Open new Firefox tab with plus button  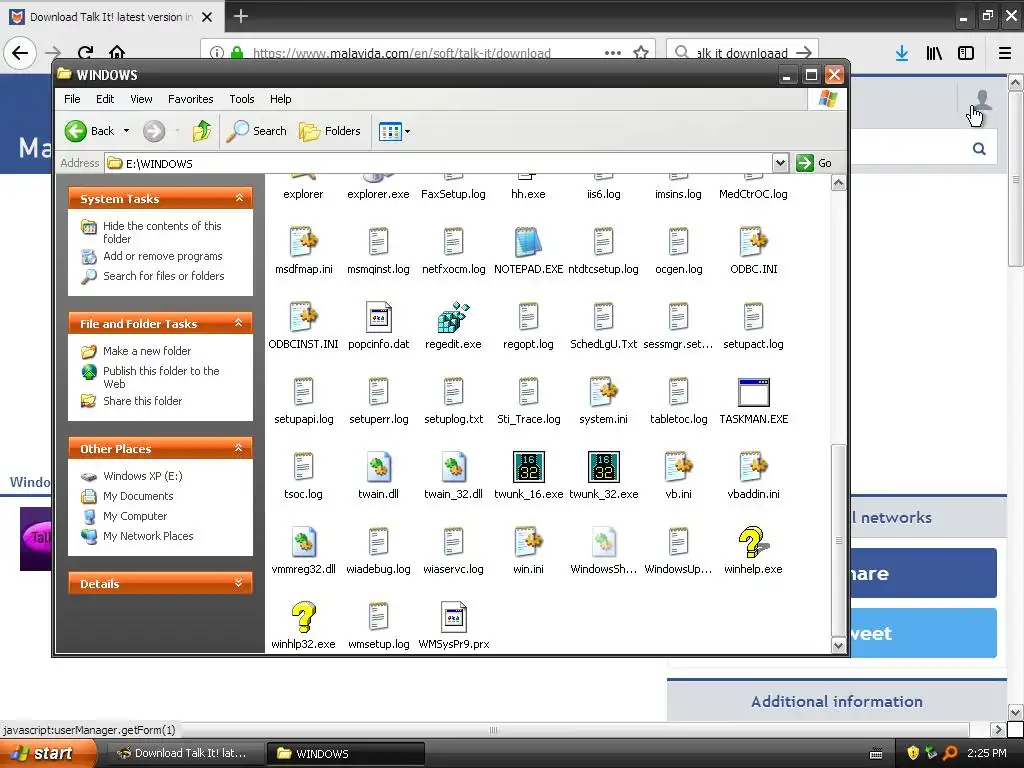pos(240,16)
